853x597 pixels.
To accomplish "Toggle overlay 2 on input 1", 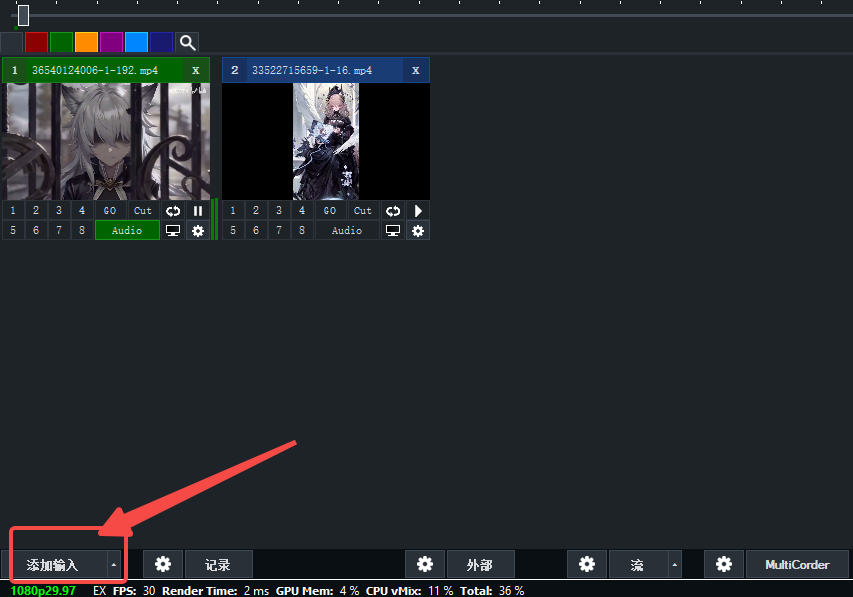I will [x=36, y=211].
